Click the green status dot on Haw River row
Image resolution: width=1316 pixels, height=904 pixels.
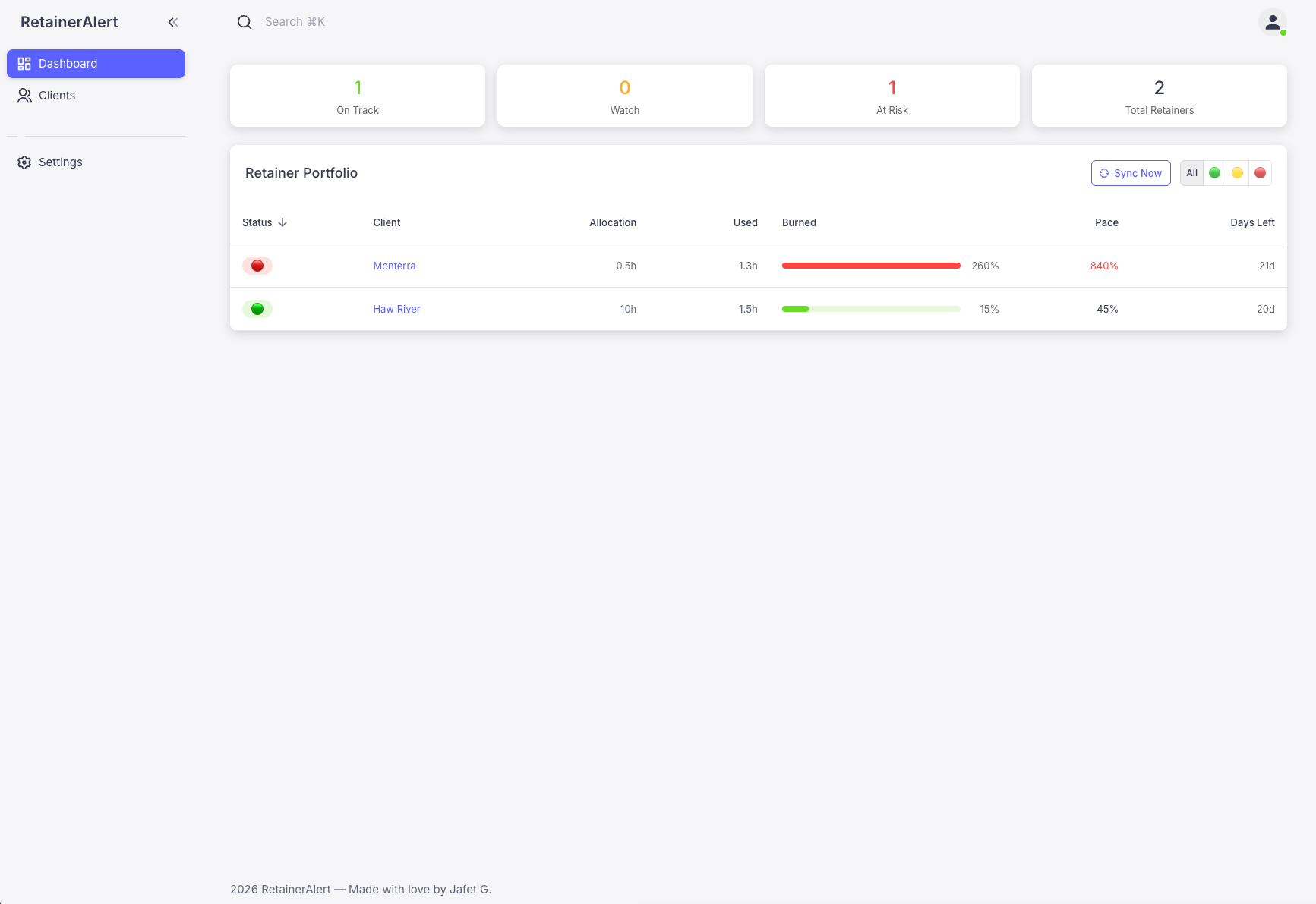[257, 309]
